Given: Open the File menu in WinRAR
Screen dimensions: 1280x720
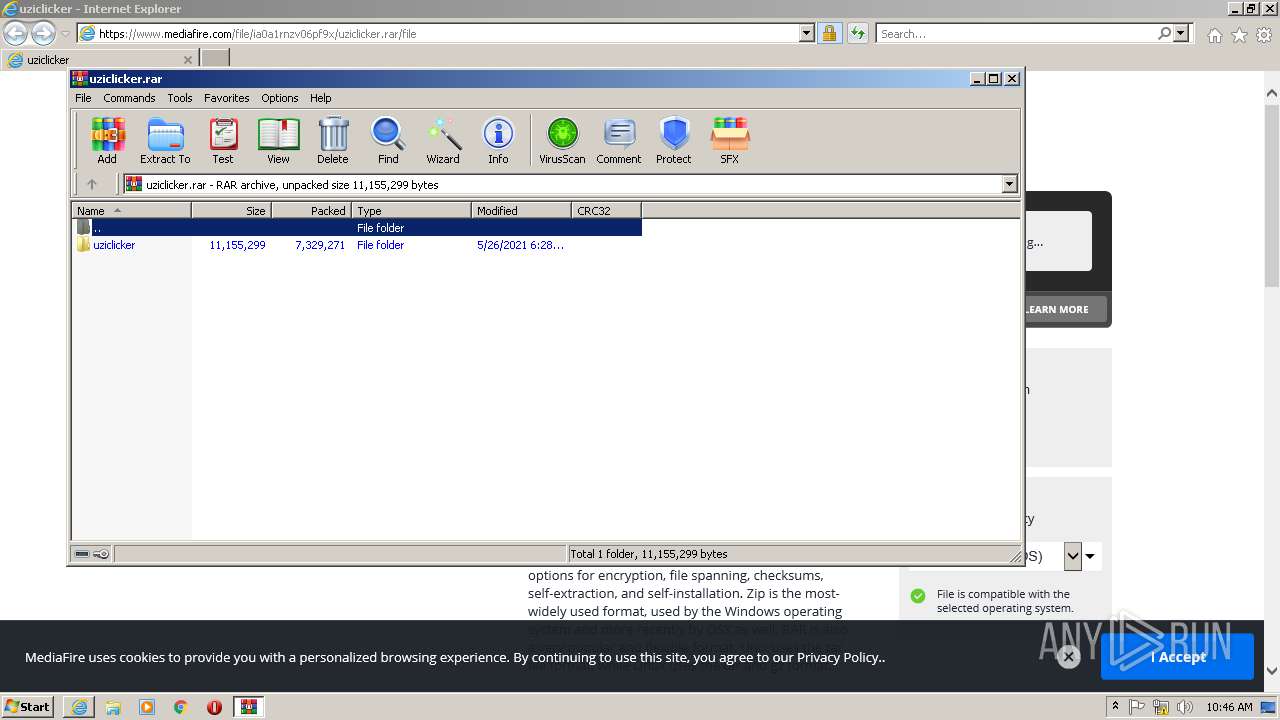Looking at the screenshot, I should [x=83, y=98].
